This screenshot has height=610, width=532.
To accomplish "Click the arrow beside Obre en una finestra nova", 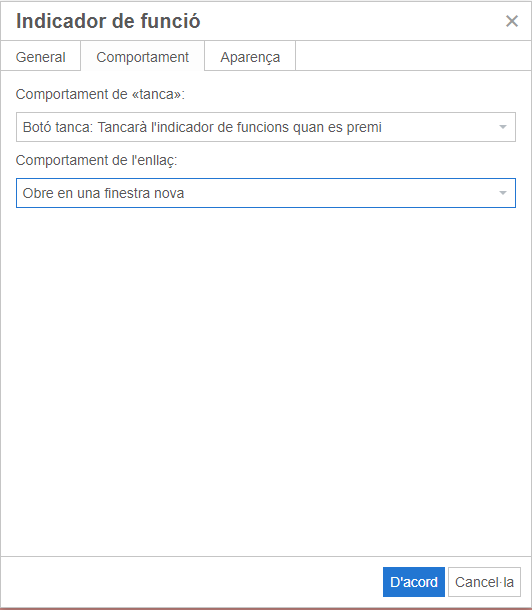I will [502, 193].
